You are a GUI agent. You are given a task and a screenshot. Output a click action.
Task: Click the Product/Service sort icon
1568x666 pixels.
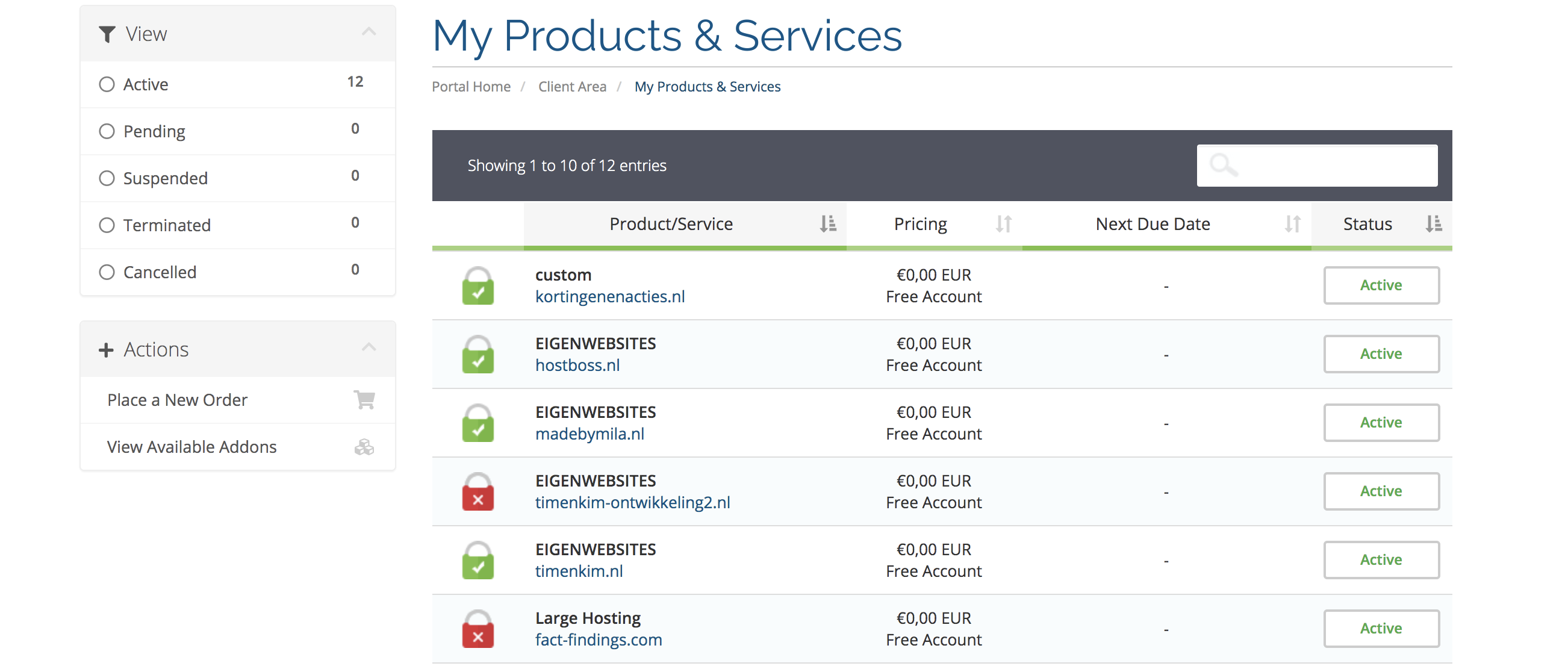(x=827, y=224)
